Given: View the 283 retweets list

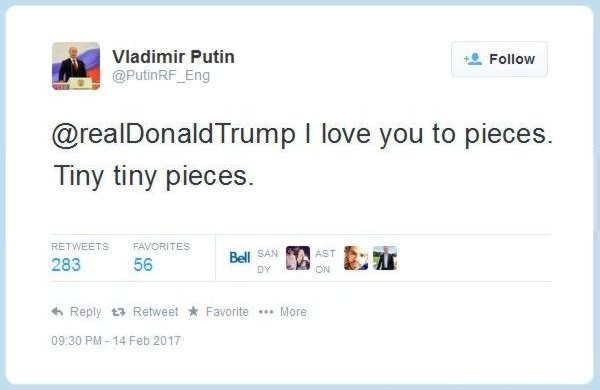Looking at the screenshot, I should pyautogui.click(x=66, y=264).
